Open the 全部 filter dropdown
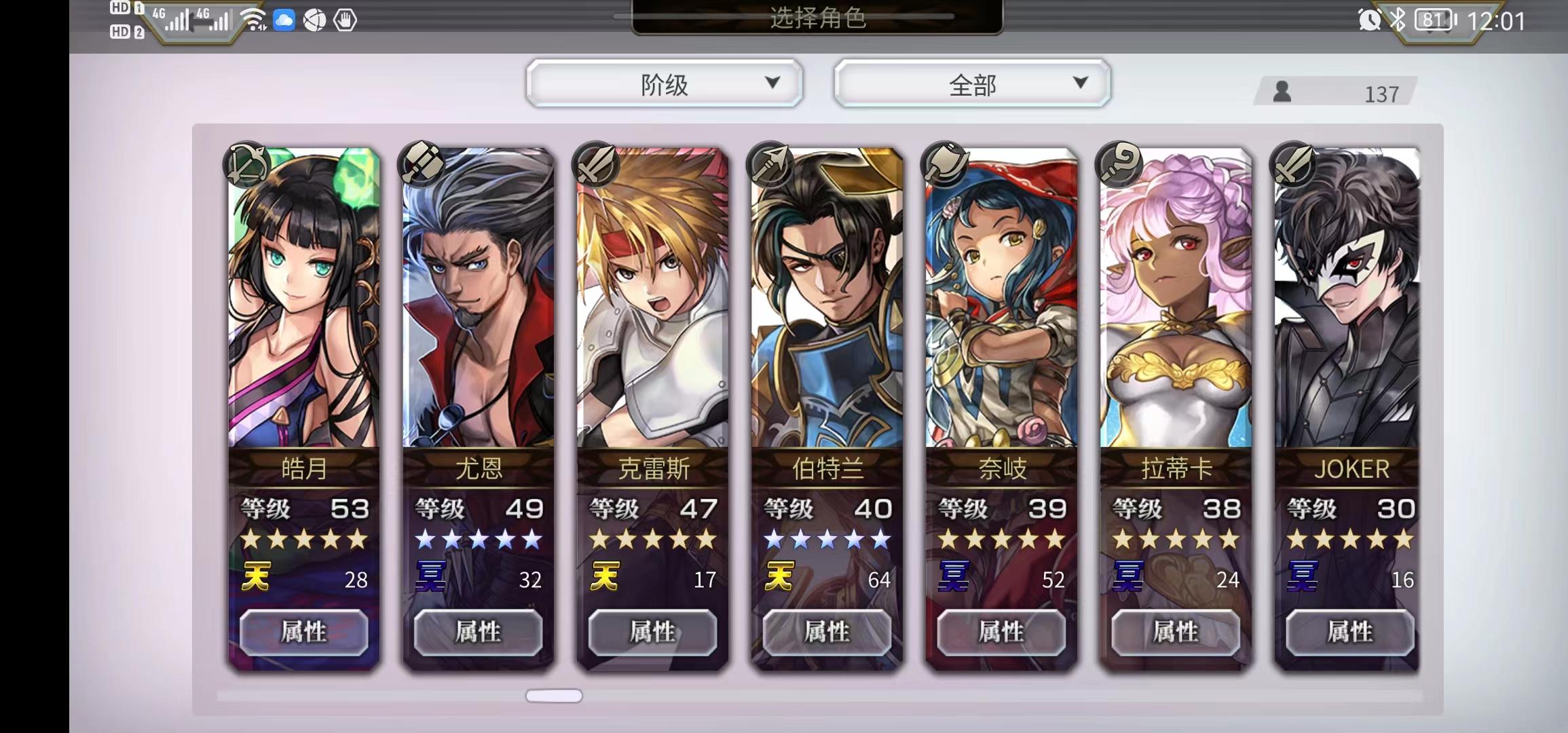The width and height of the screenshot is (1568, 733). pos(972,83)
